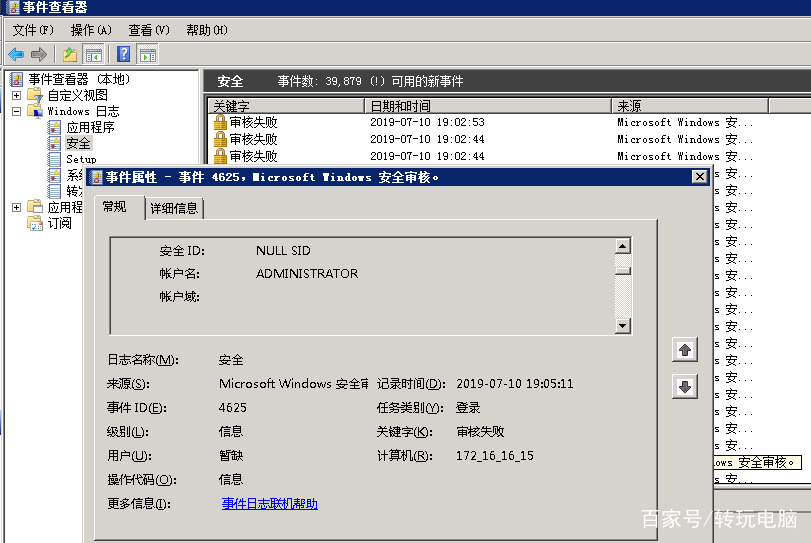The height and width of the screenshot is (543, 811).
Task: Select the Setup log tree item
Action: point(81,159)
